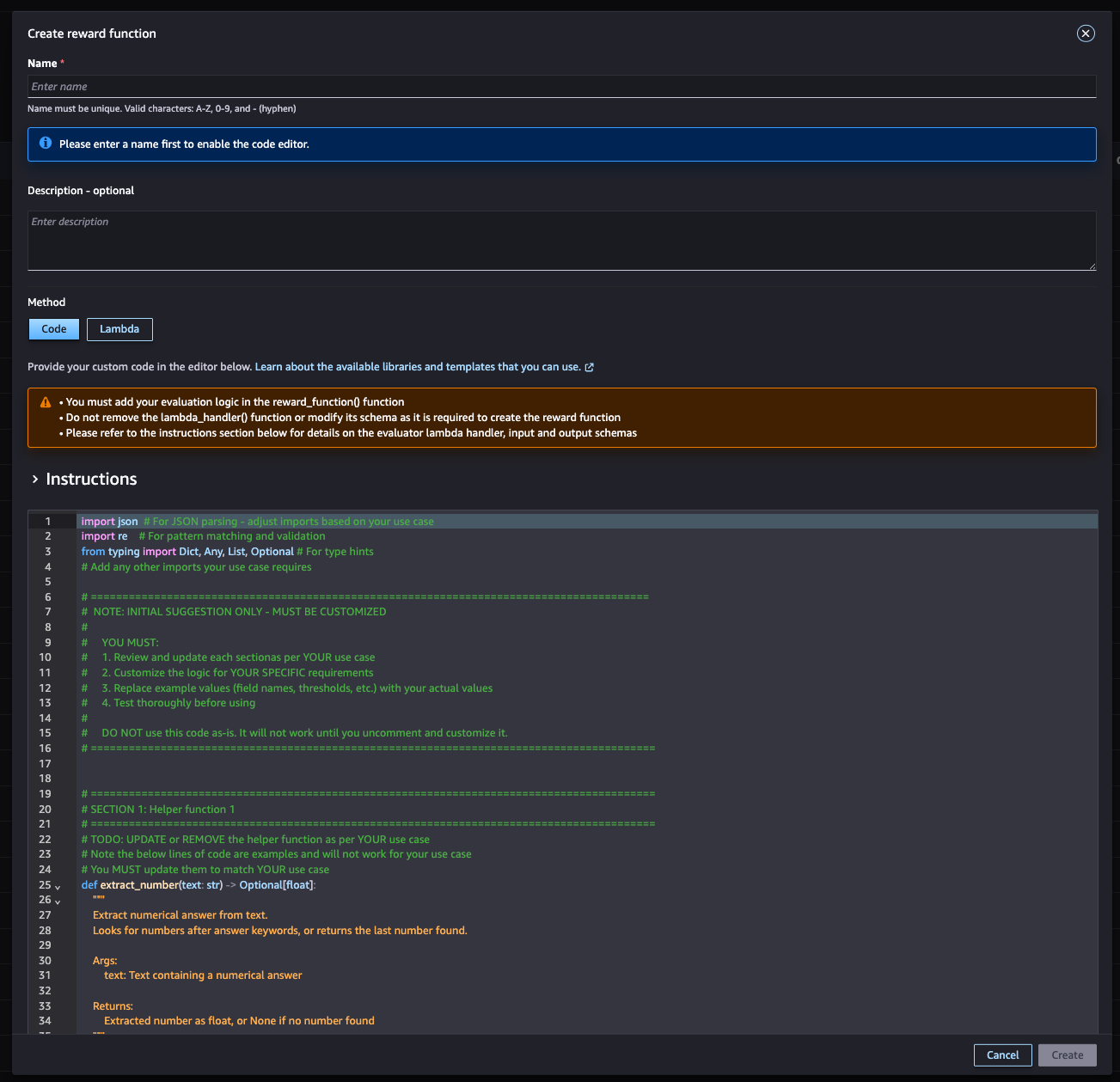Viewport: 1120px width, 1082px height.
Task: Click into the Description text area
Action: click(x=561, y=241)
